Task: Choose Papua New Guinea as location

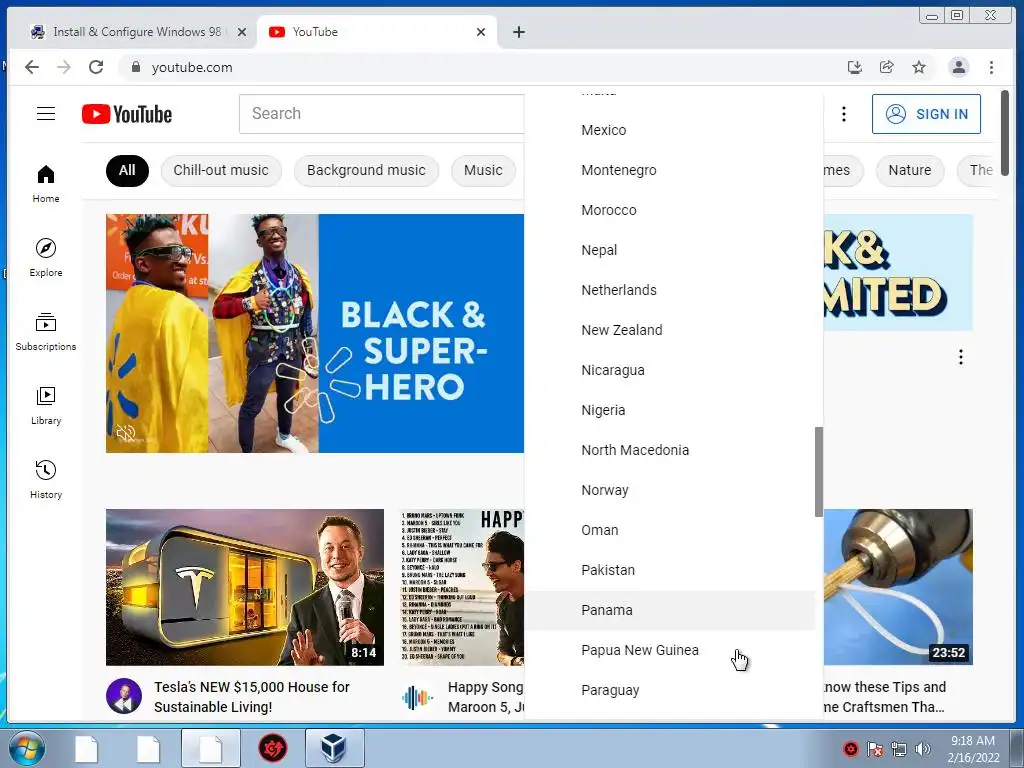Action: pos(670,650)
